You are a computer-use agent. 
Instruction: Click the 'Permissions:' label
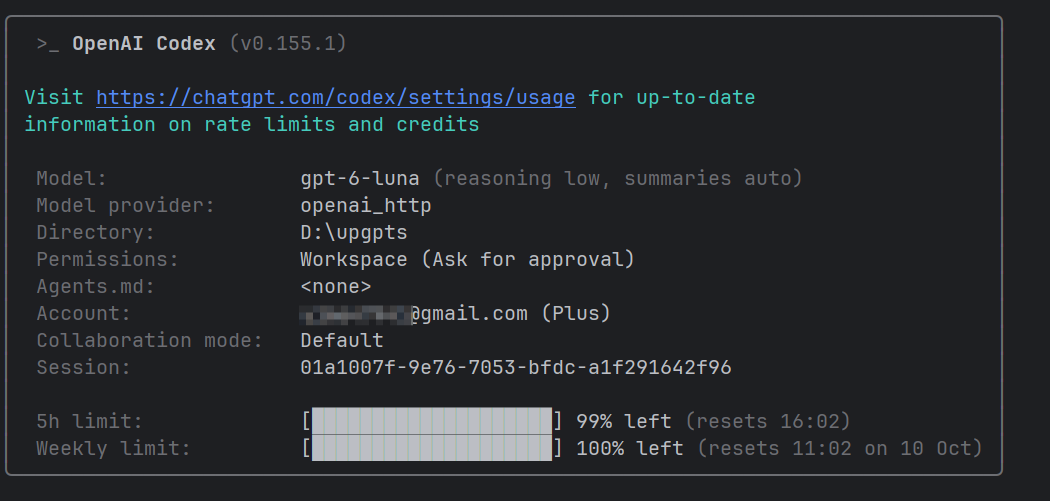point(108,260)
